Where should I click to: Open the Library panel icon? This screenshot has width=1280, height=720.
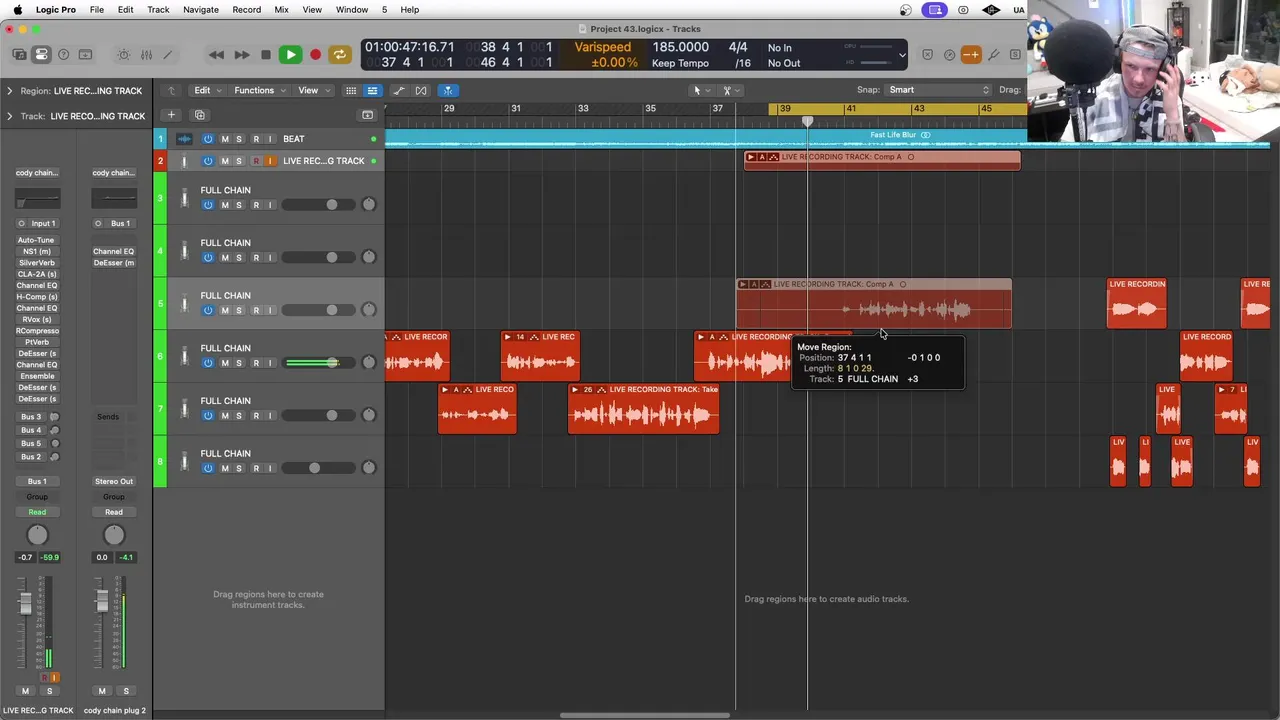point(19,55)
